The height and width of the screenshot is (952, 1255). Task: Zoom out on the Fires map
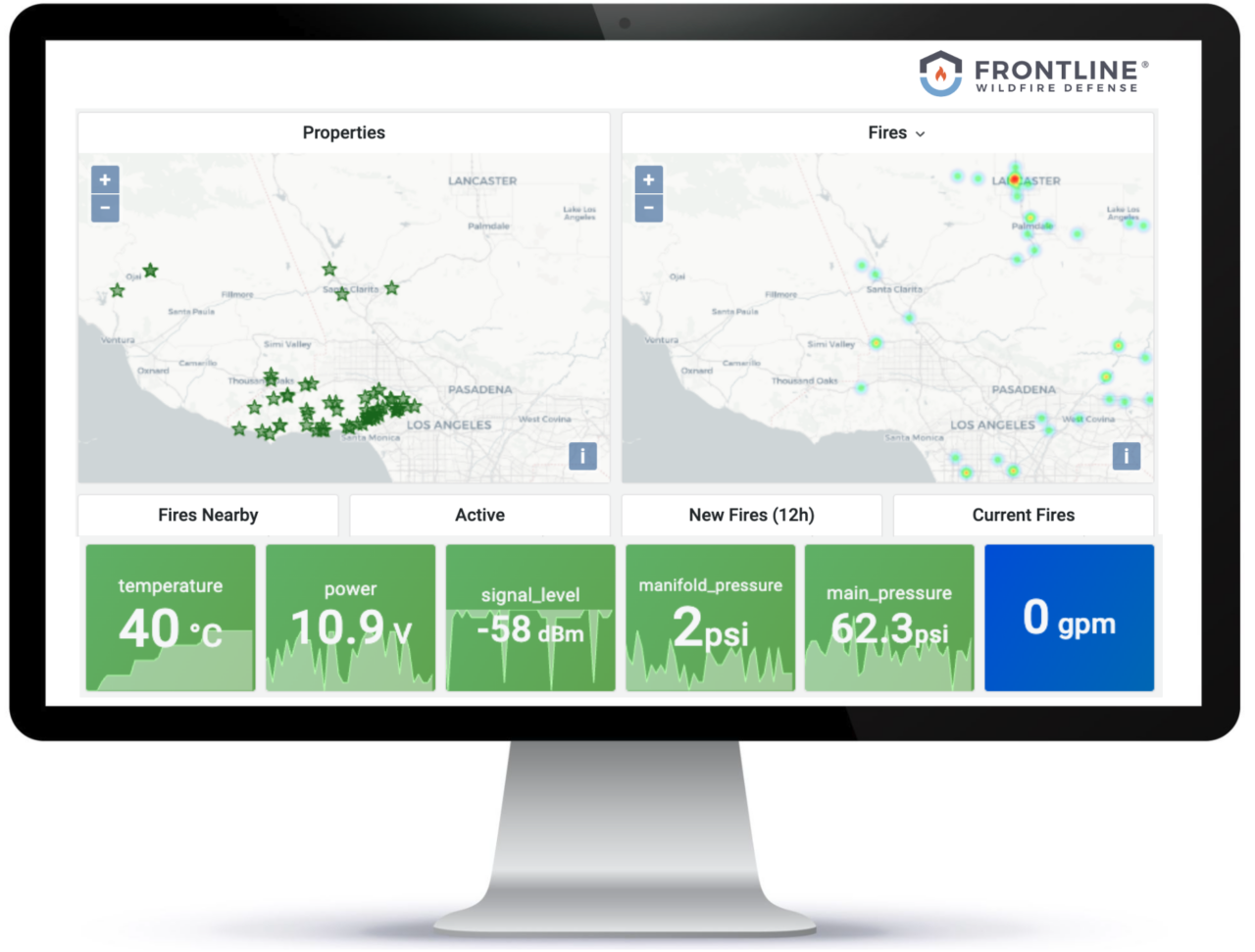648,208
